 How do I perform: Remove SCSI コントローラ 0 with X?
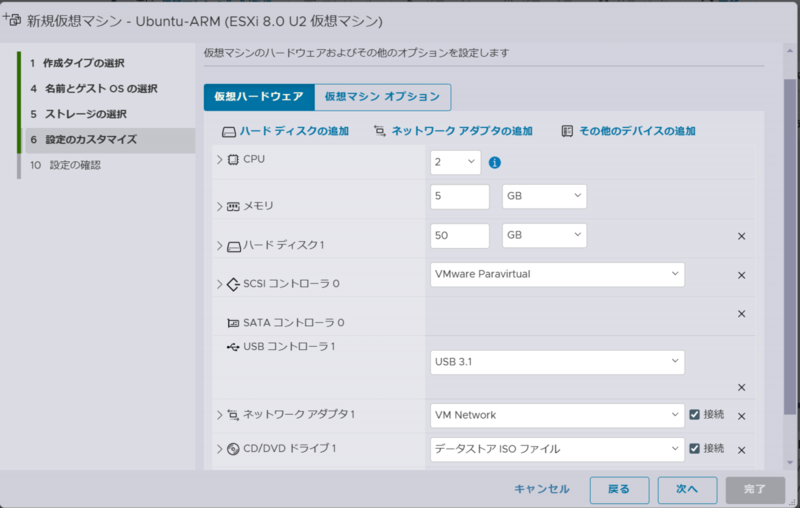(x=742, y=275)
